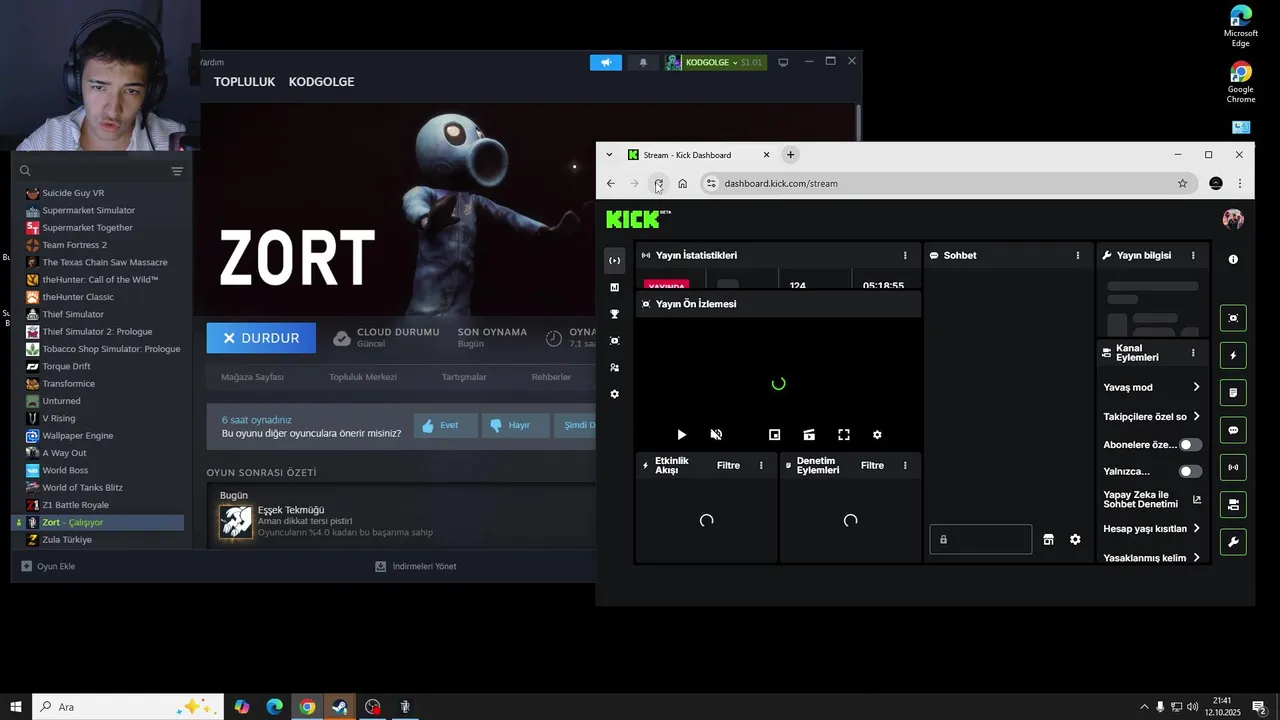The image size is (1280, 720).
Task: Toggle theater mode on the stream preview
Action: (809, 435)
